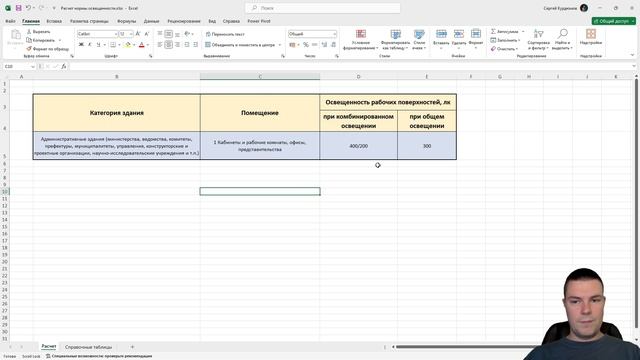
Task: Click the Общий доступ share button
Action: click(x=613, y=21)
